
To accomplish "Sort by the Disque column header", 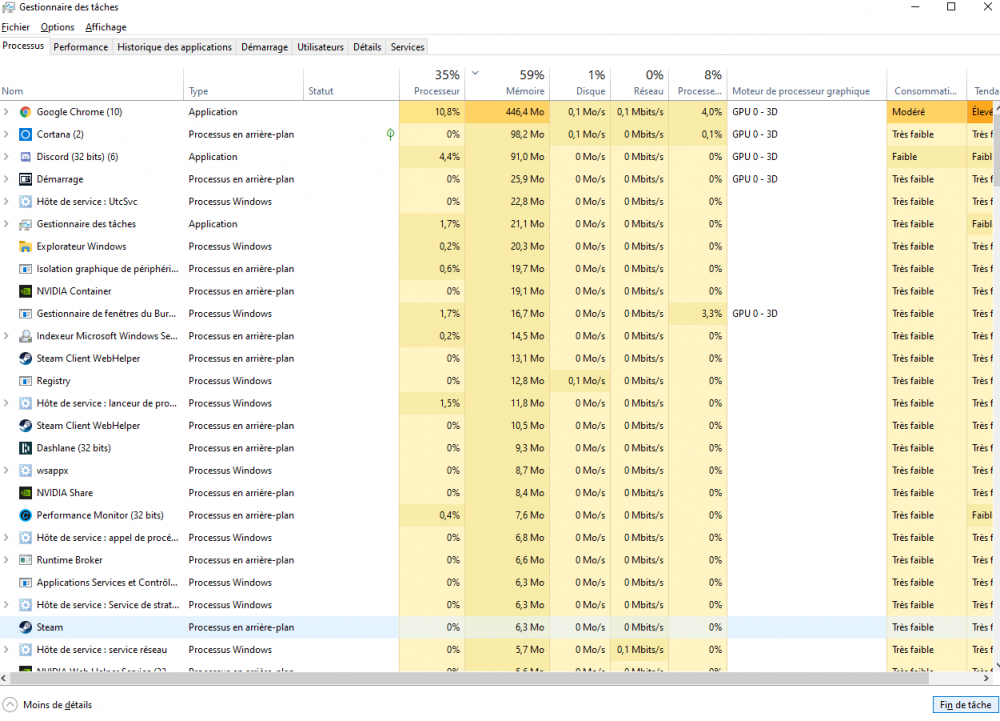I will pyautogui.click(x=580, y=83).
